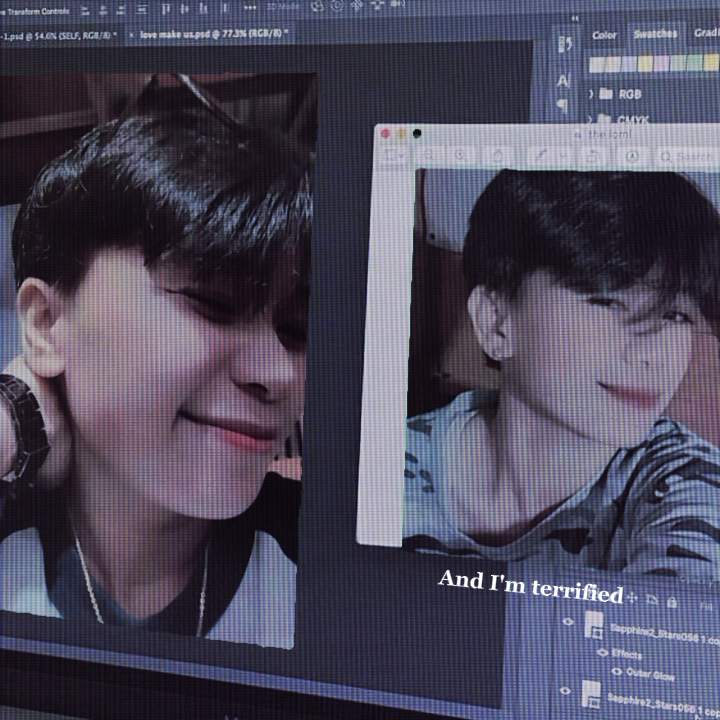Click the markup pen icon in Preview
The image size is (720, 720).
540,155
